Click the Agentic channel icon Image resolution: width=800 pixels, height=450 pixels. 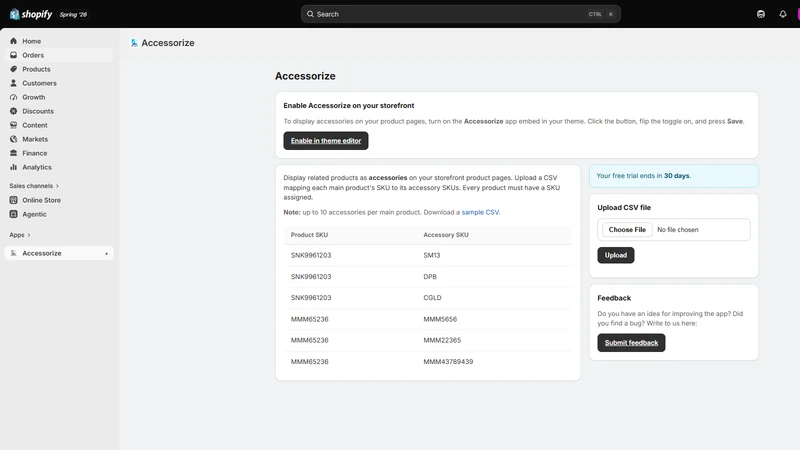[14, 214]
